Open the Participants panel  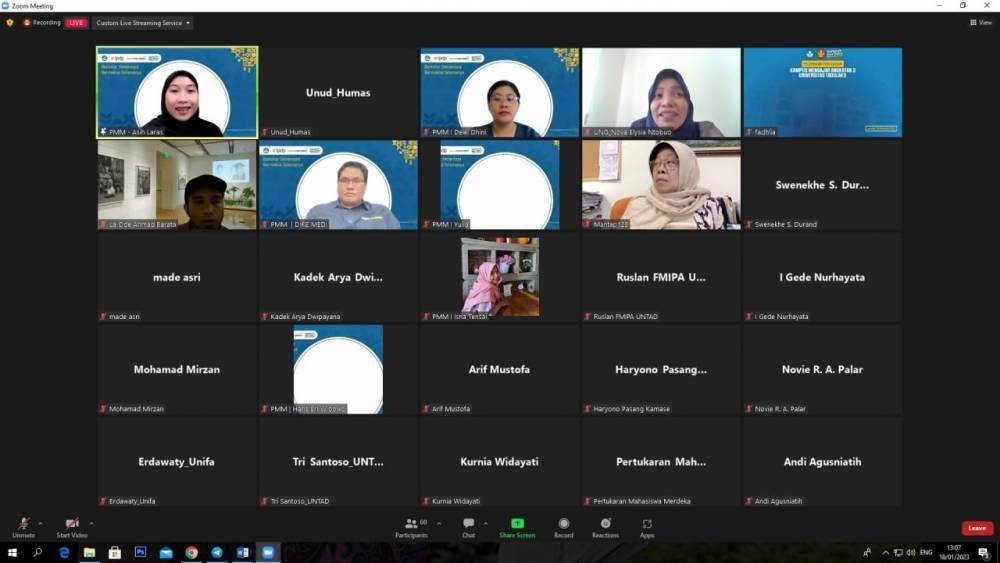coord(411,525)
